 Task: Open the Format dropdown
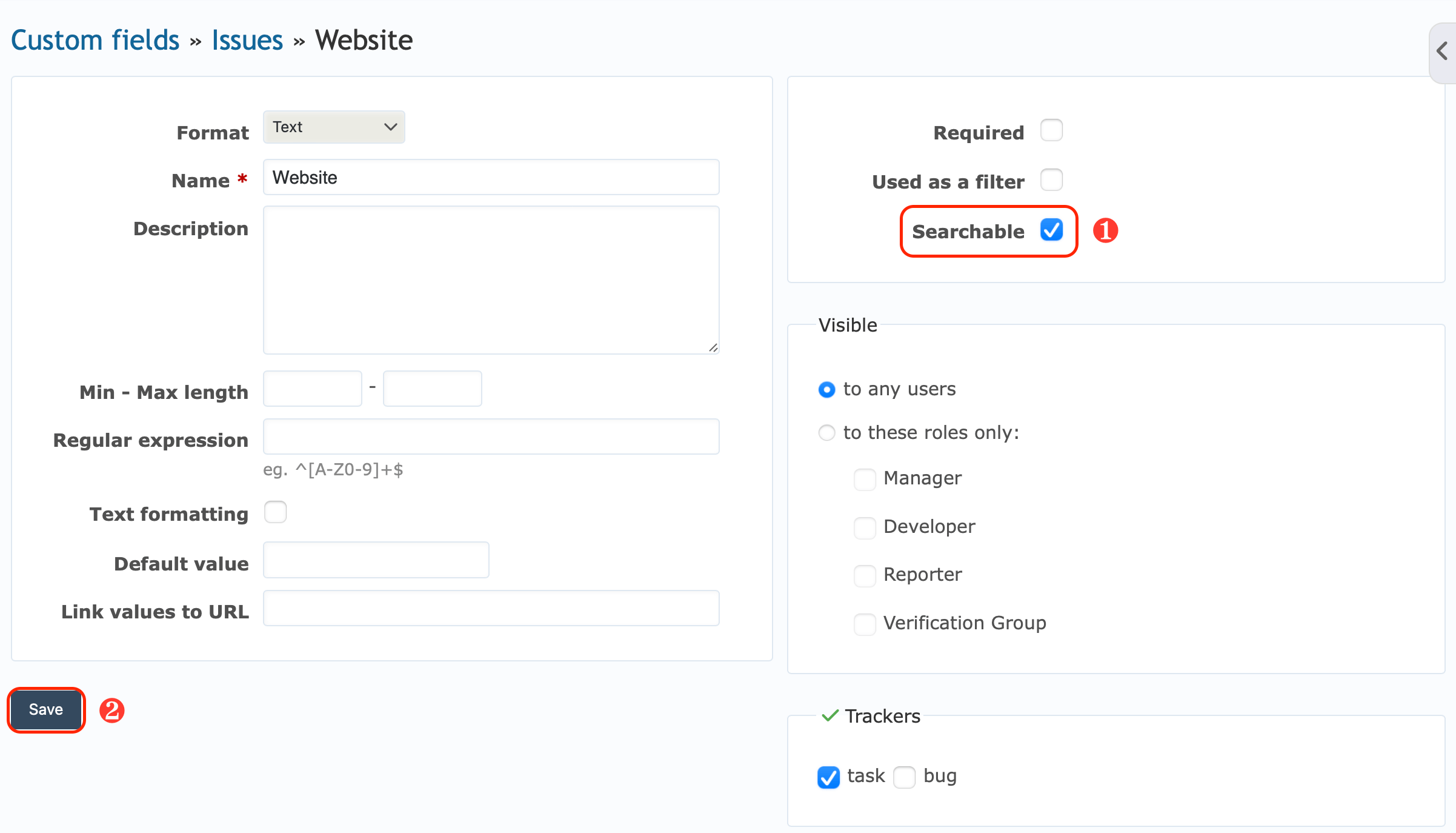pyautogui.click(x=333, y=127)
